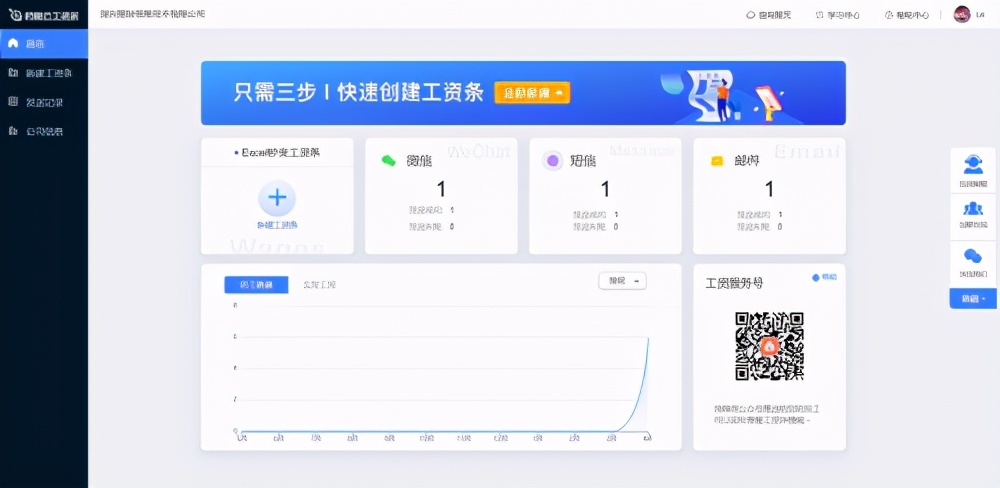Open the second top-bar link with book icon
The width and height of the screenshot is (1000, 488).
tap(838, 15)
